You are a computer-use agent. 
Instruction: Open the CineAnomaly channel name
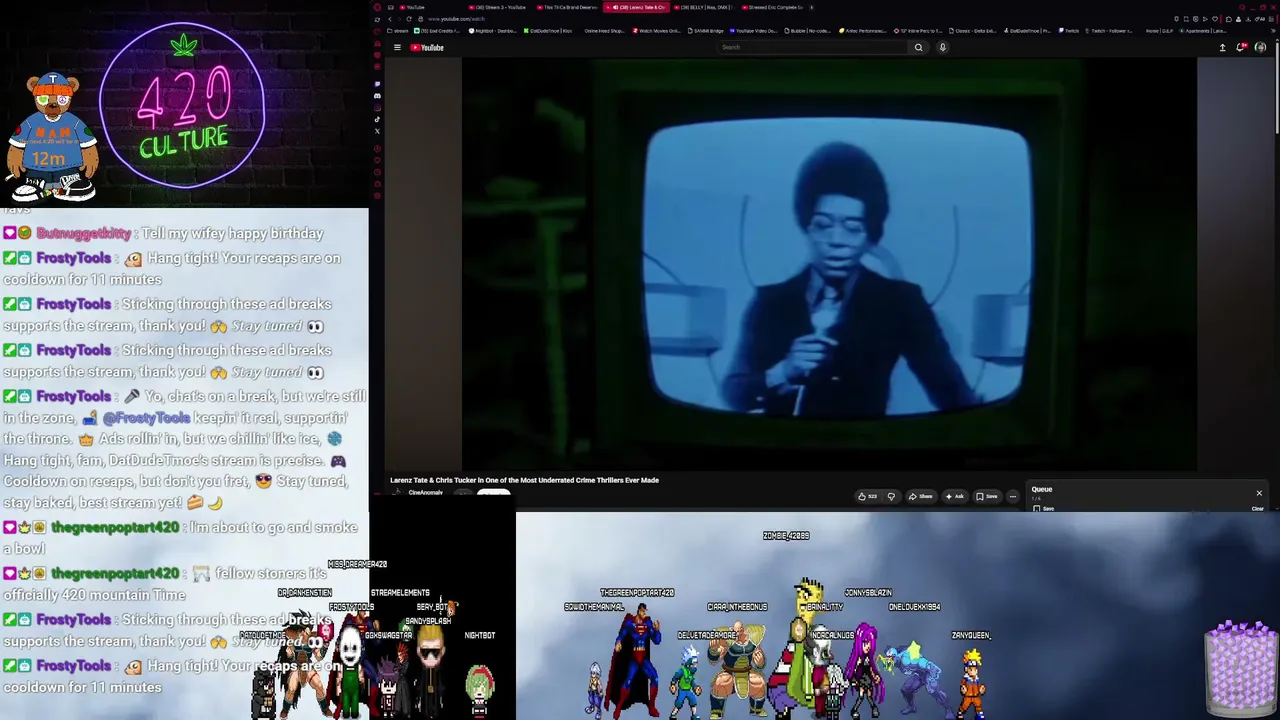[425, 492]
